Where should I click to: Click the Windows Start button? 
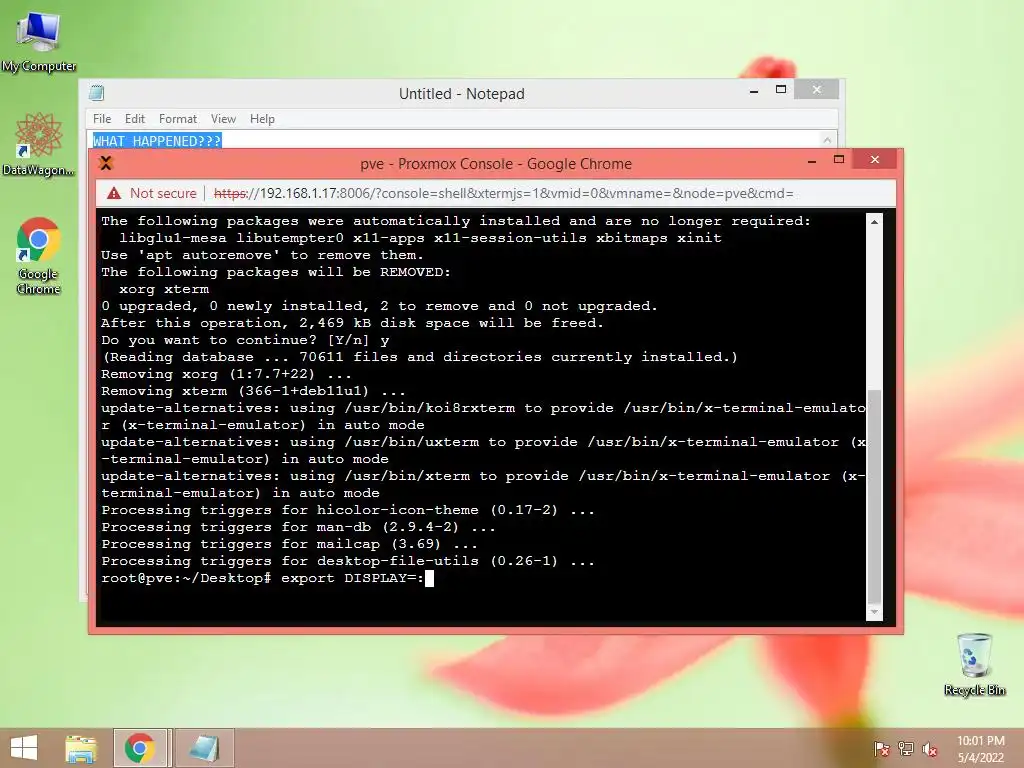(x=24, y=748)
